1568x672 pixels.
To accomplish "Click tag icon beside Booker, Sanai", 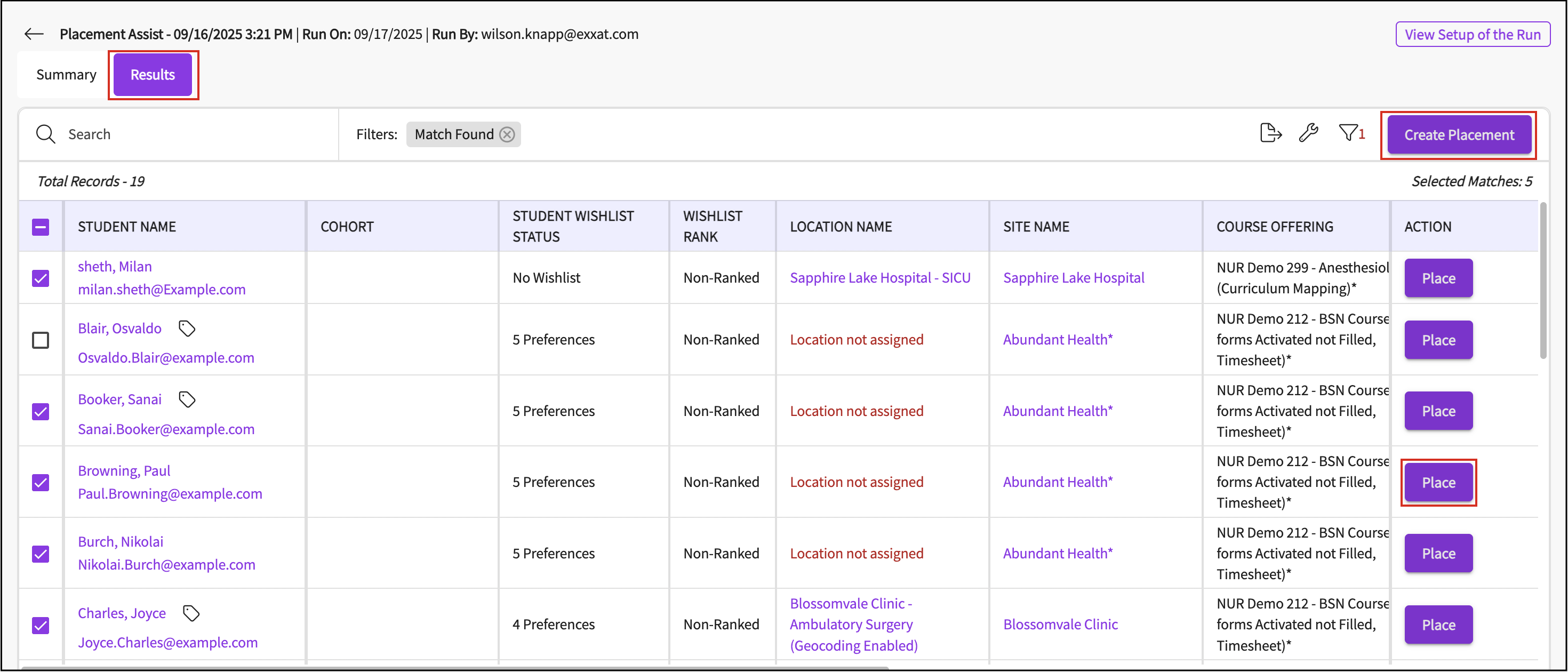I will pos(187,399).
